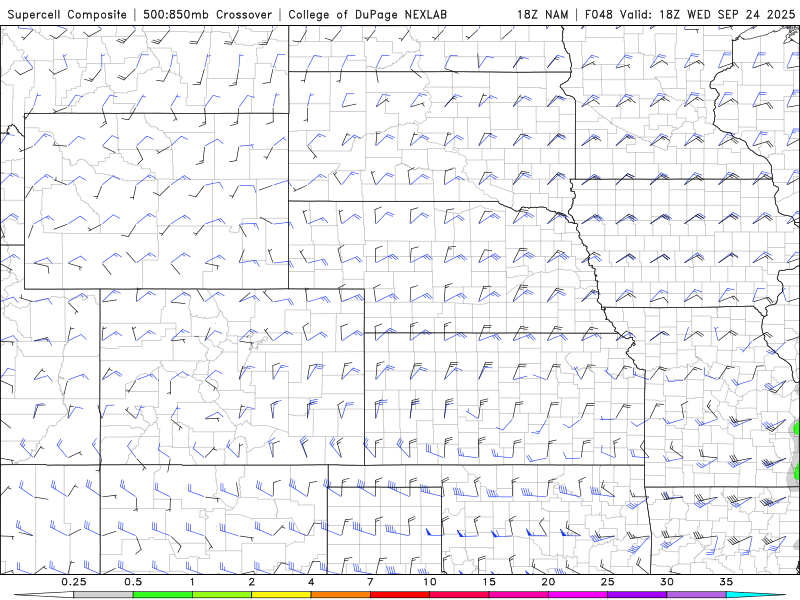Click the 'F048 Valid: 18Z WED SEP 24 2025' text
This screenshot has height=600, width=800.
coord(690,15)
